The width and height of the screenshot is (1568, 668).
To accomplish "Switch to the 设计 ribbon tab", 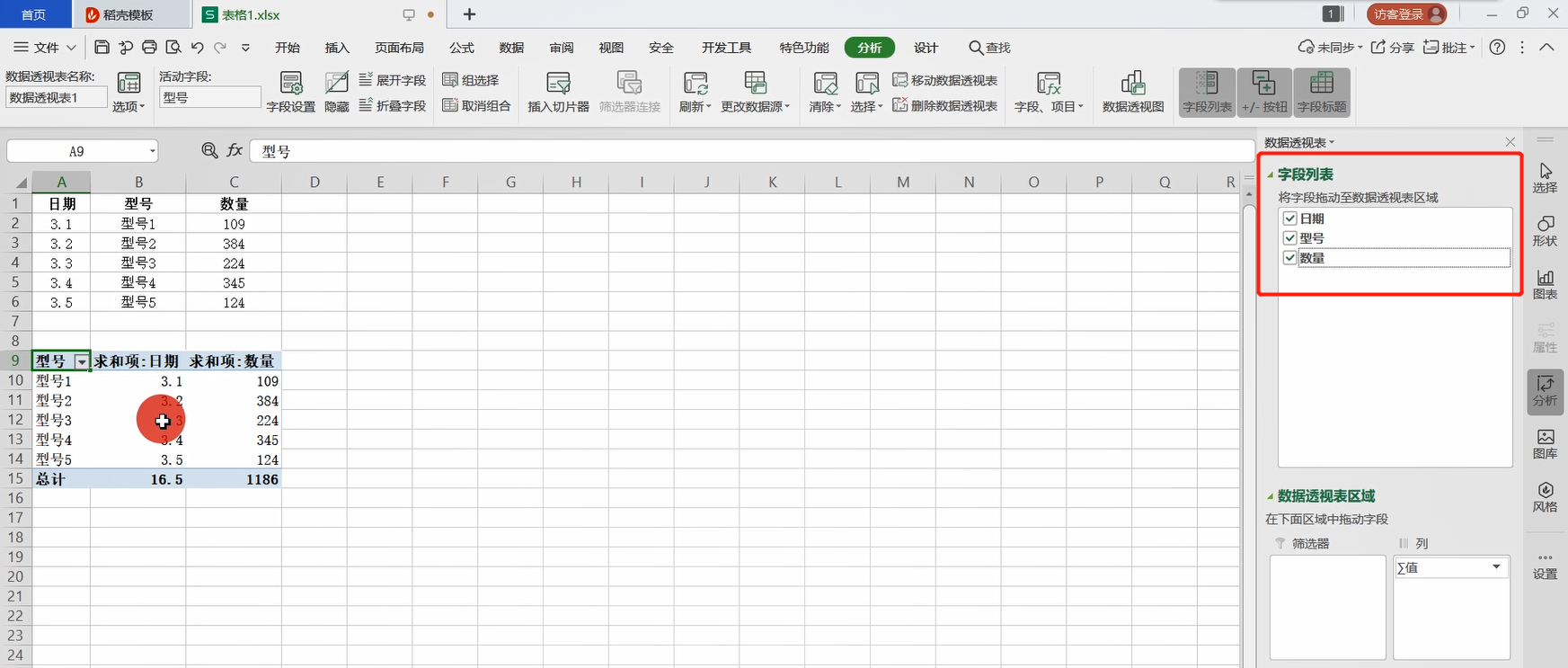I will coord(926,48).
